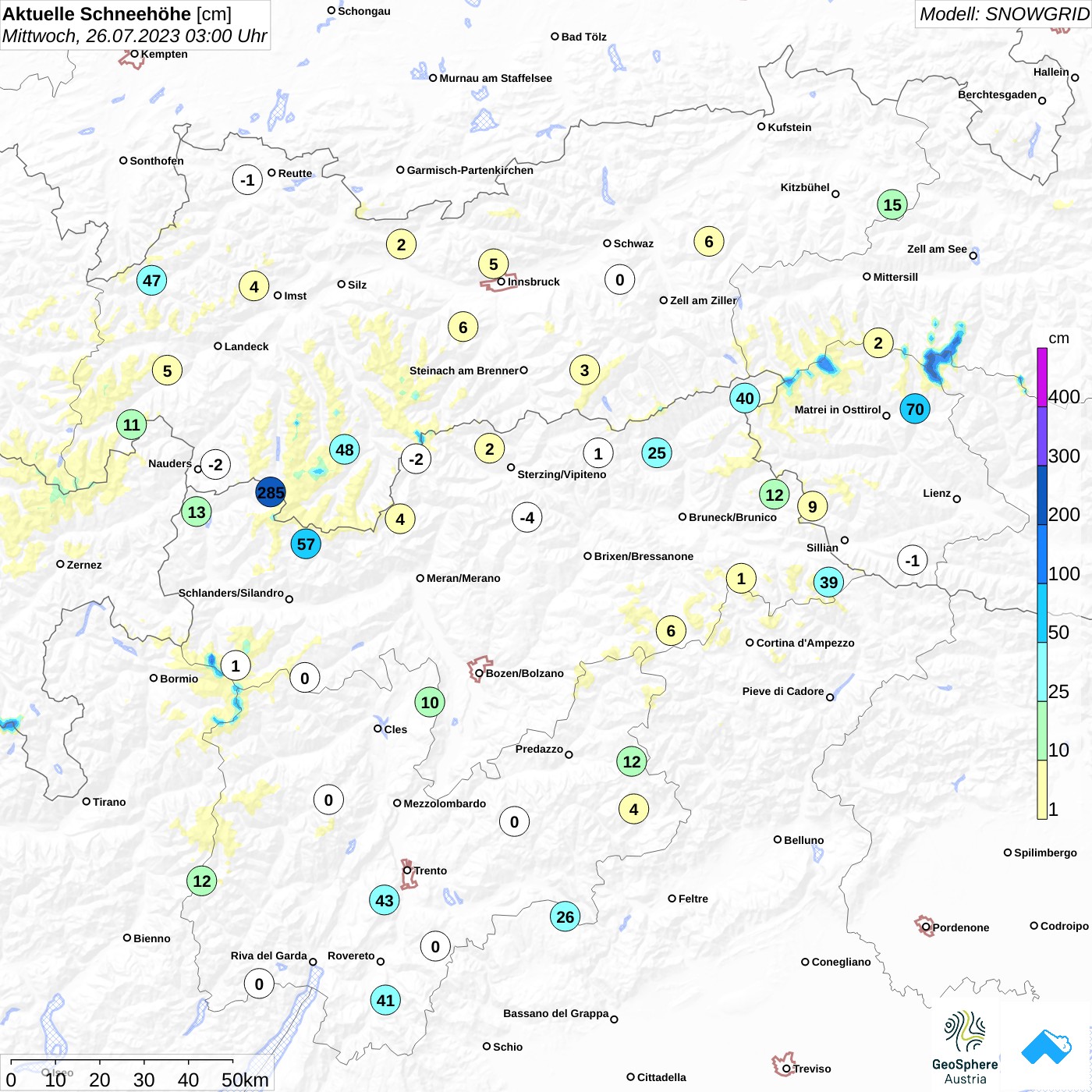Click the blue 100 cm legend color
Image resolution: width=1092 pixels, height=1092 pixels.
tap(1042, 554)
